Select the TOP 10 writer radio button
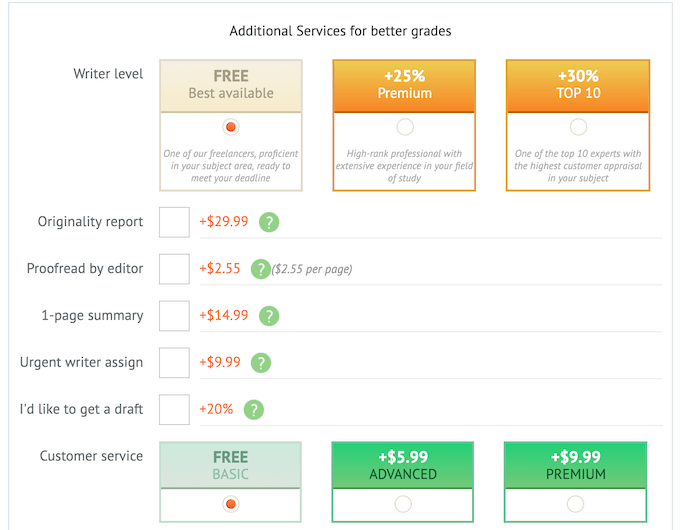The height and width of the screenshot is (530, 680). [578, 127]
